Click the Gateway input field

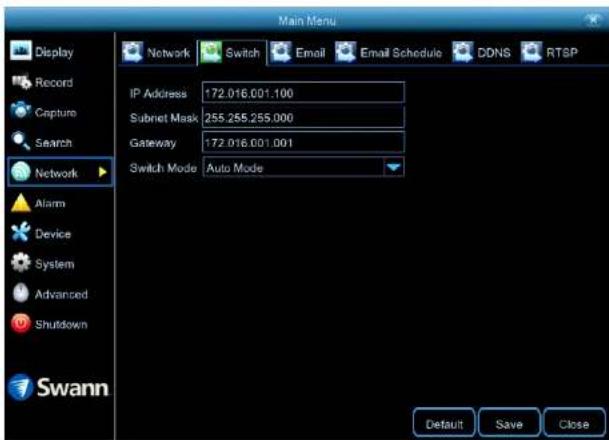(x=303, y=143)
